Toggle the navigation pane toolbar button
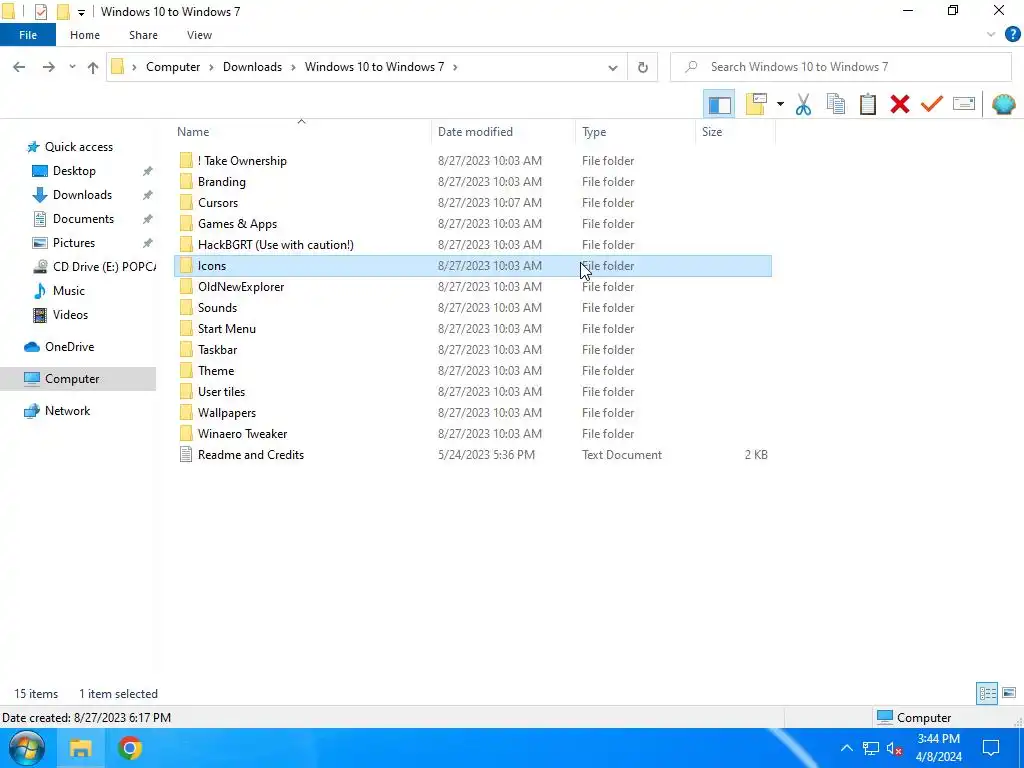The width and height of the screenshot is (1024, 768). click(x=719, y=104)
